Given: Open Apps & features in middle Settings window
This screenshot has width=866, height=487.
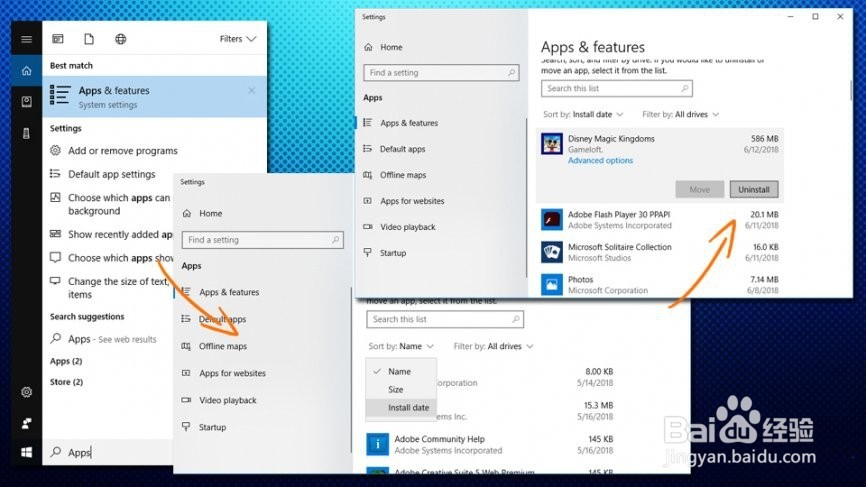Looking at the screenshot, I should (229, 292).
